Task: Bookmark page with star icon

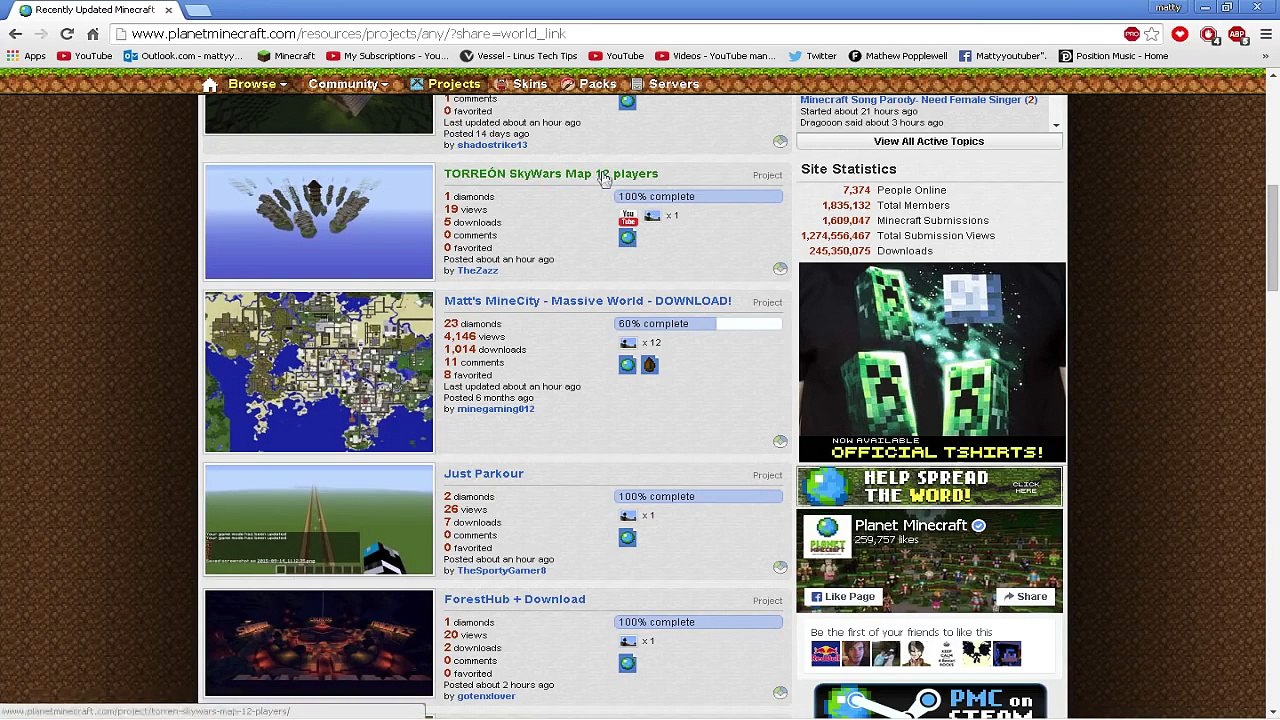Action: pos(1152,34)
